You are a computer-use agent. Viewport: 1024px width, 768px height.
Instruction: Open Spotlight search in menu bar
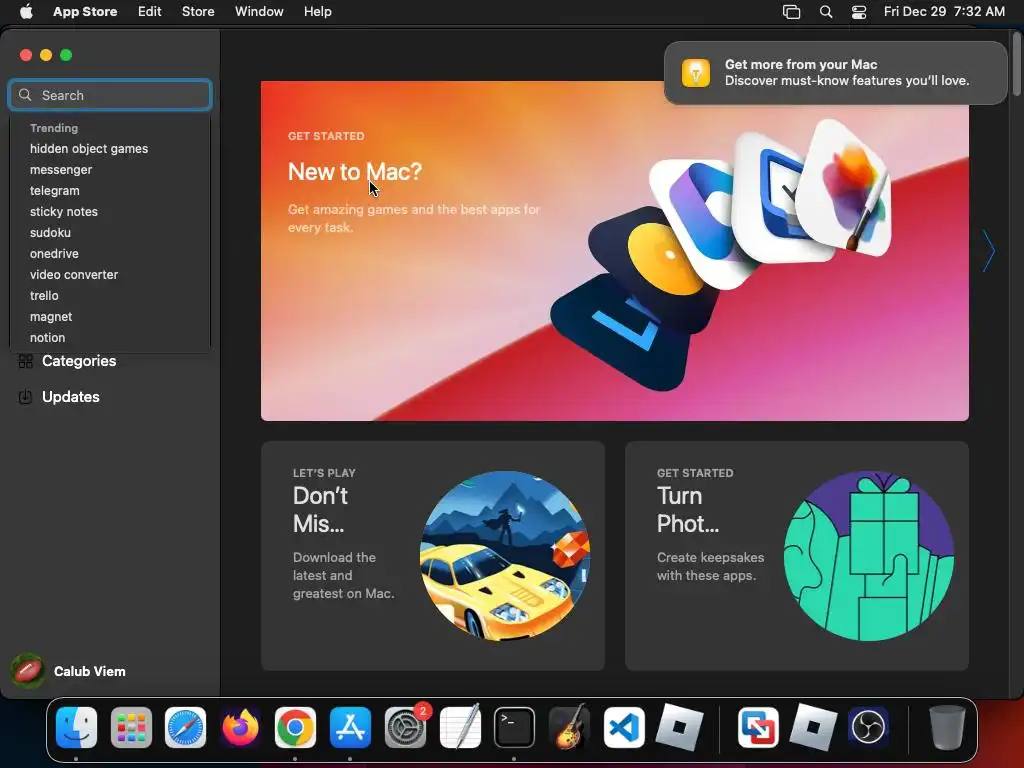(x=825, y=12)
